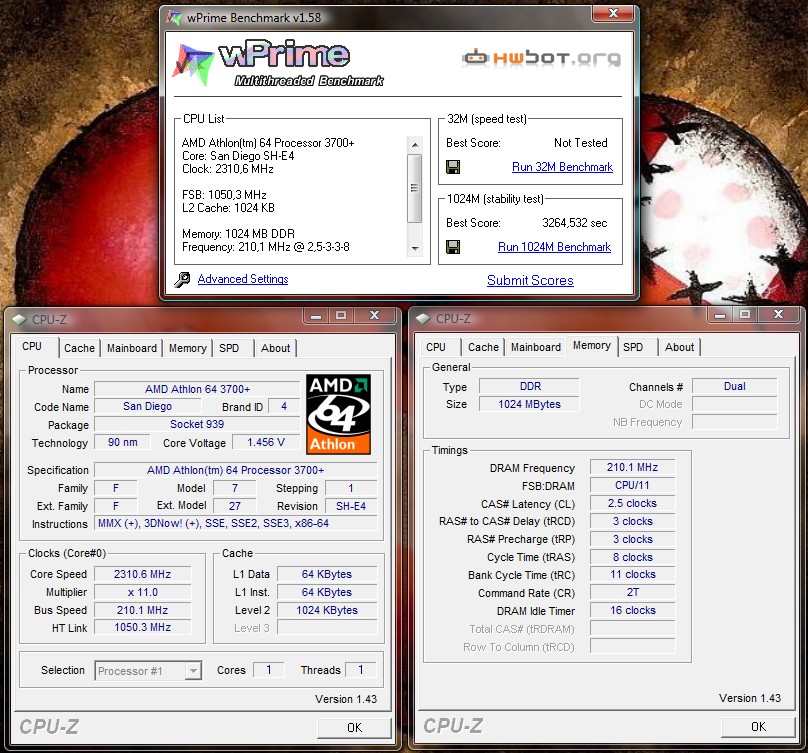Close the left CPU-Z window
The image size is (808, 753).
click(375, 315)
